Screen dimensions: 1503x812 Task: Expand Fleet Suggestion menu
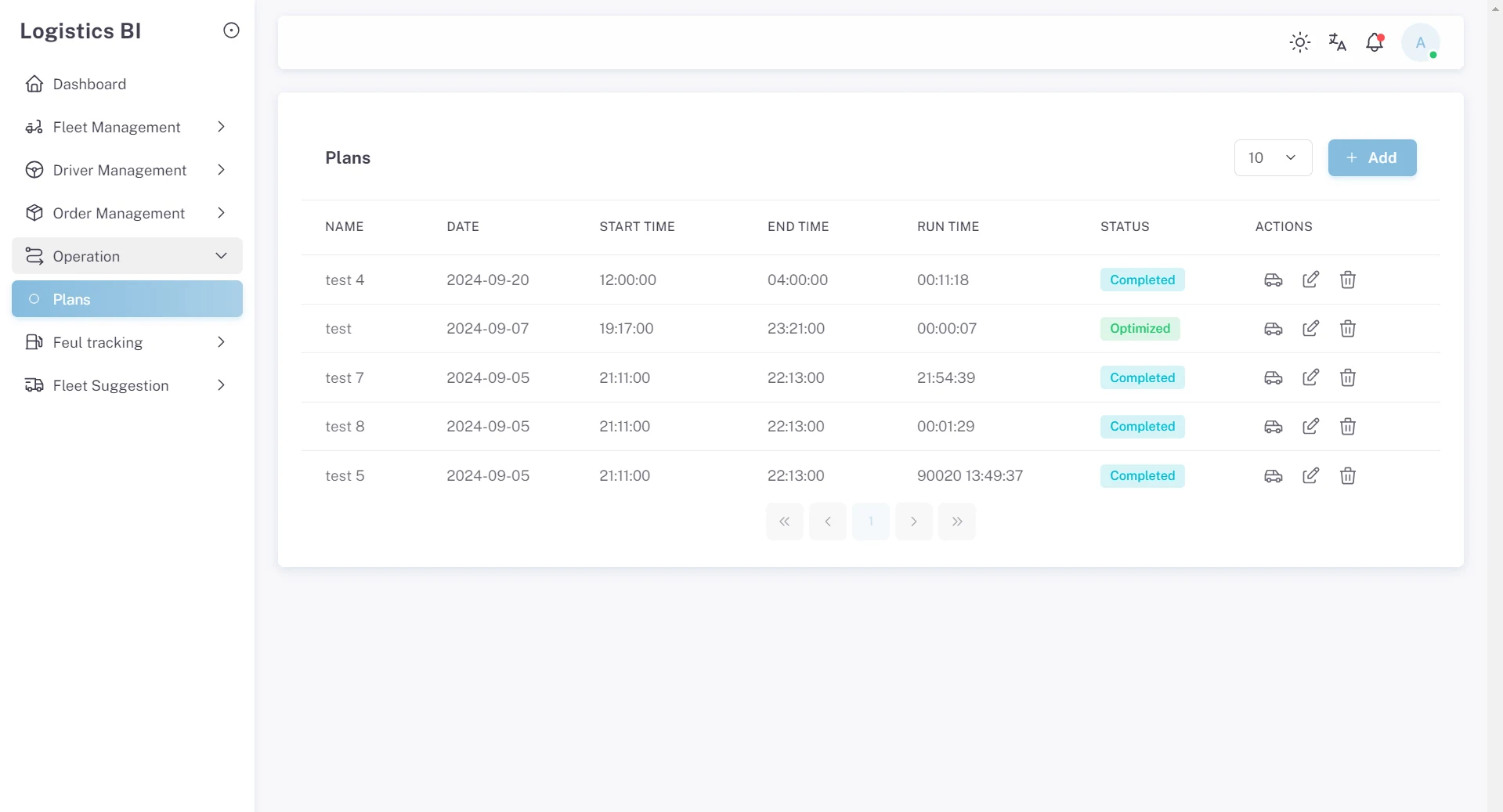pos(127,385)
